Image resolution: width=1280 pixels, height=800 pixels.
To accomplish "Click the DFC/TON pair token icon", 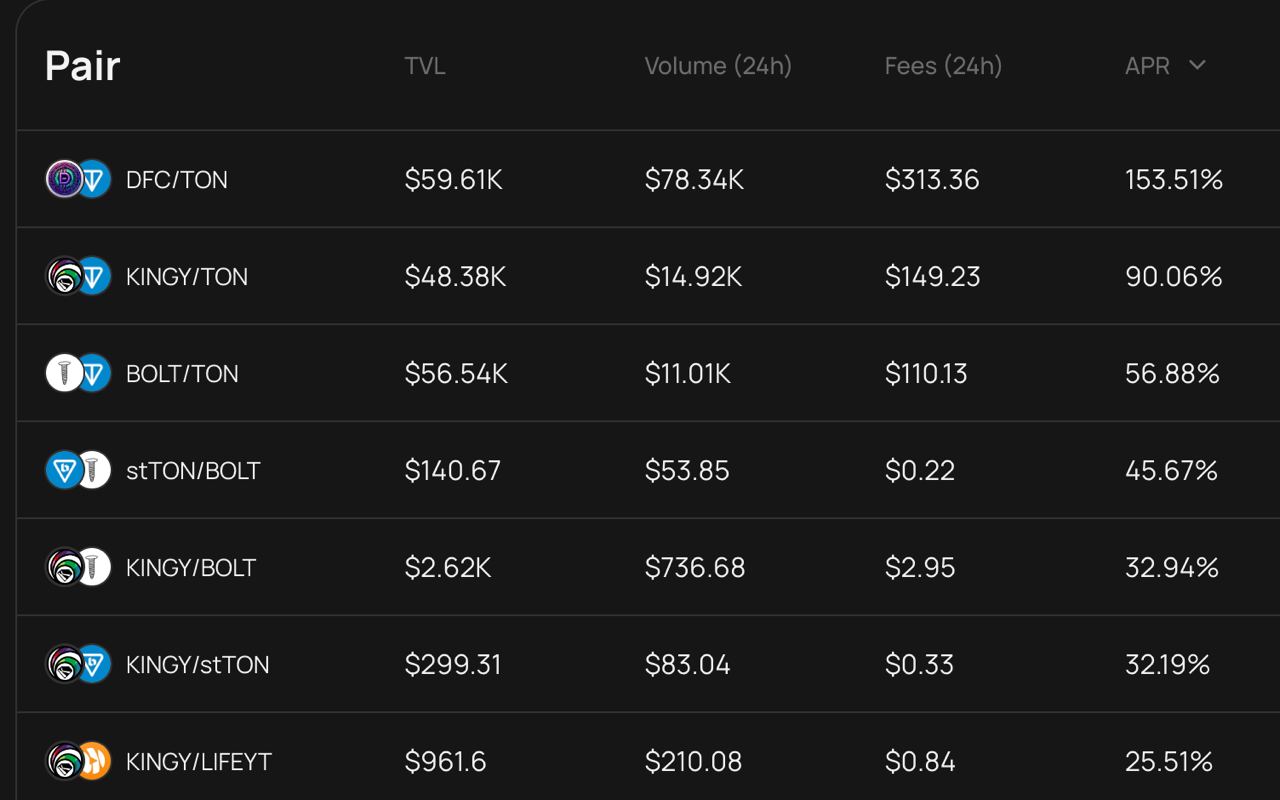I will pos(78,179).
